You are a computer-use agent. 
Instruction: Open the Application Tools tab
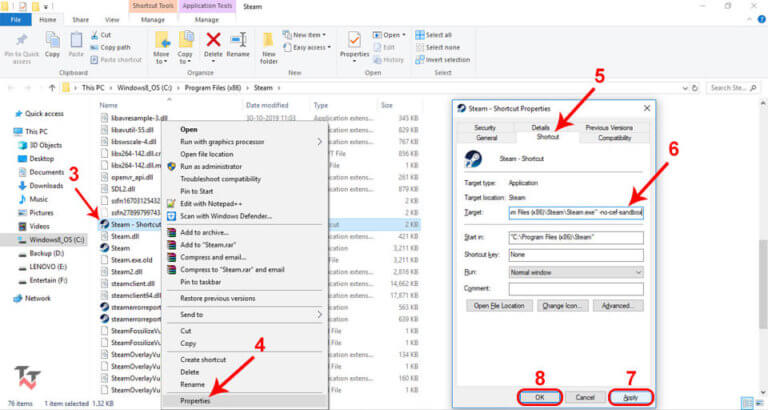click(207, 6)
